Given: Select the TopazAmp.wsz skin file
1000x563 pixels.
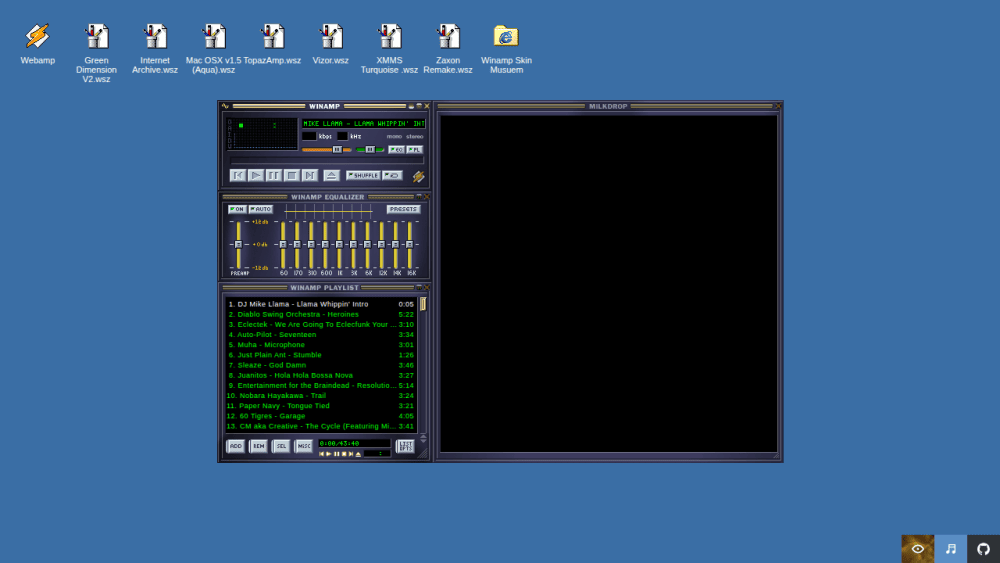Looking at the screenshot, I should click(x=272, y=43).
